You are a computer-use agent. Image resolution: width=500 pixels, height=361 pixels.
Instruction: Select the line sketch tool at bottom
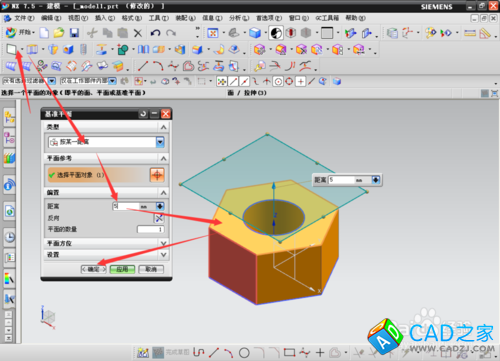[x=214, y=352]
